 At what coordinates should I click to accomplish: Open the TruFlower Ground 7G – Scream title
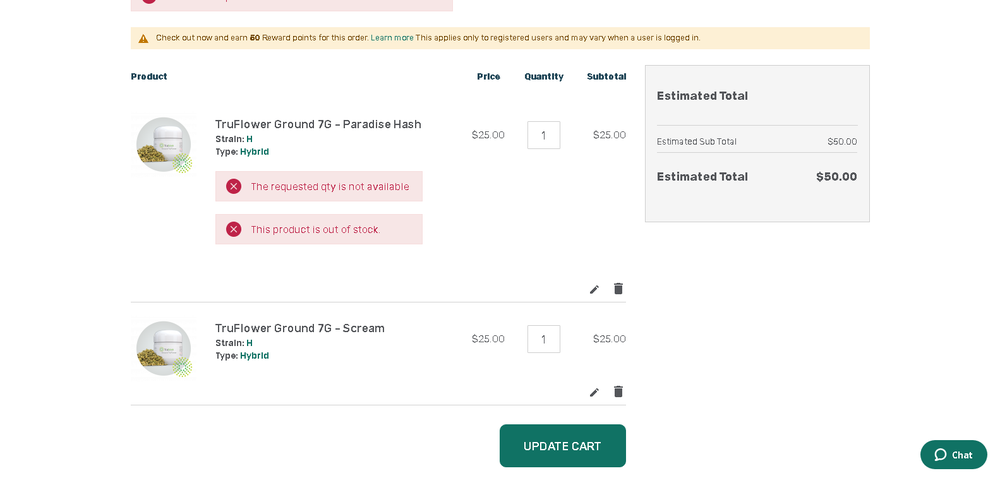300,329
